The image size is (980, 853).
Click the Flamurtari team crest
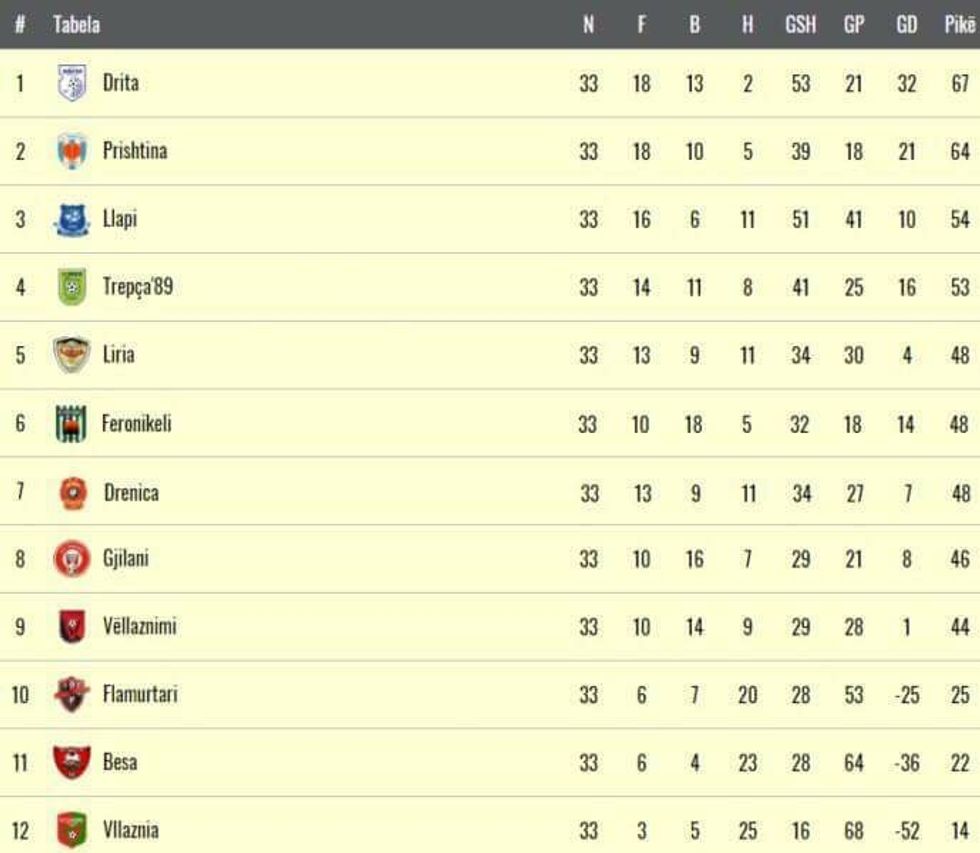pyautogui.click(x=71, y=694)
